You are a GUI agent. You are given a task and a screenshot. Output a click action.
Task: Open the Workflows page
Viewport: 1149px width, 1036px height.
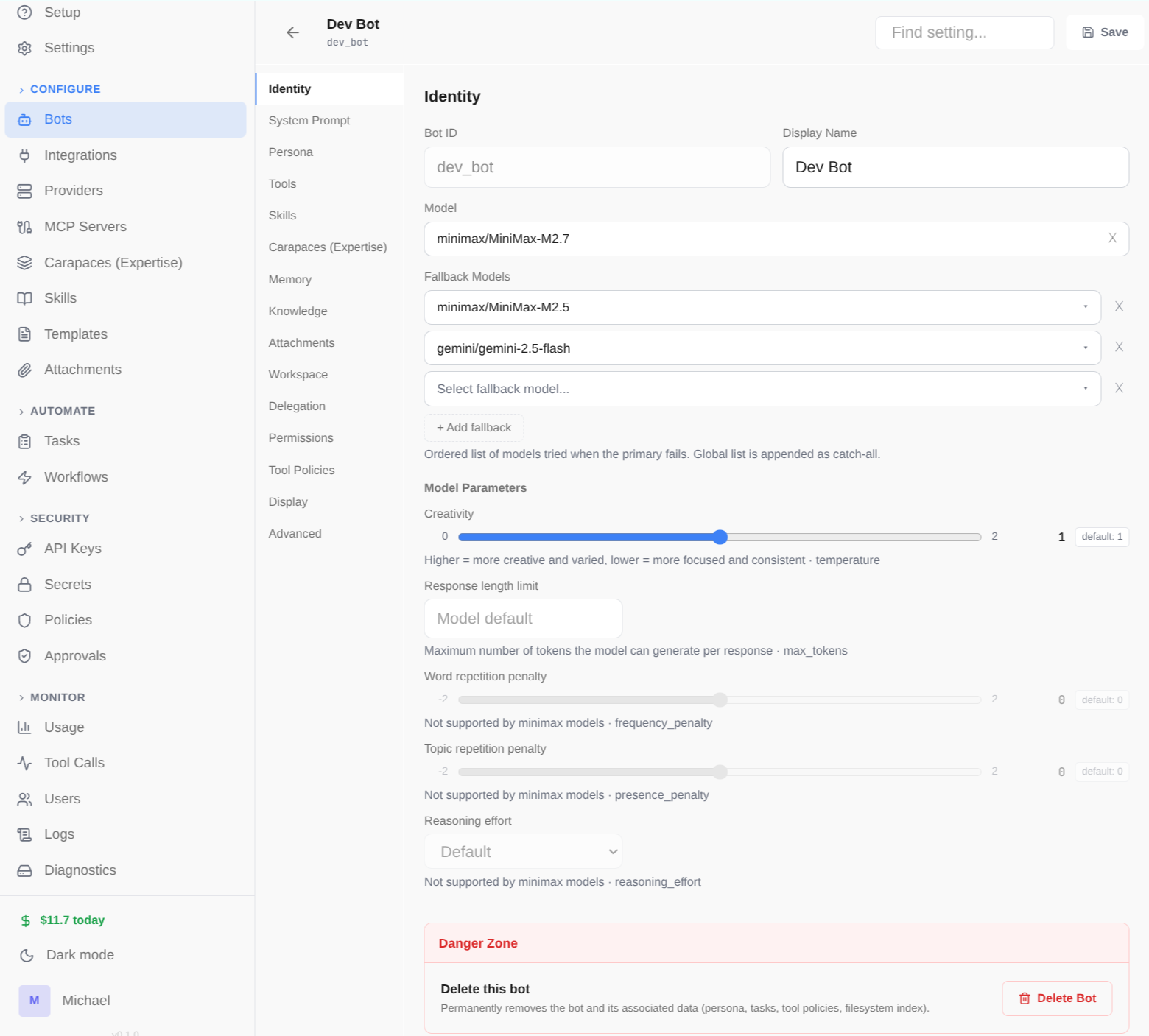(x=76, y=476)
